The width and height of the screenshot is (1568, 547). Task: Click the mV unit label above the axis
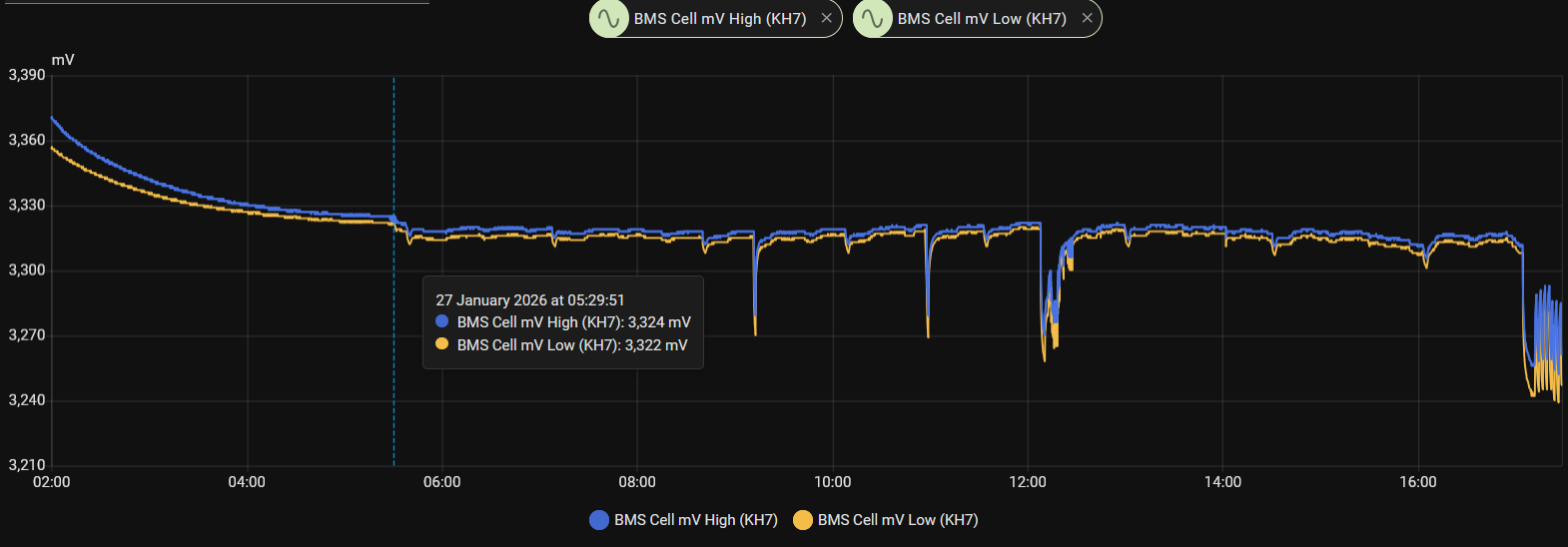(63, 60)
